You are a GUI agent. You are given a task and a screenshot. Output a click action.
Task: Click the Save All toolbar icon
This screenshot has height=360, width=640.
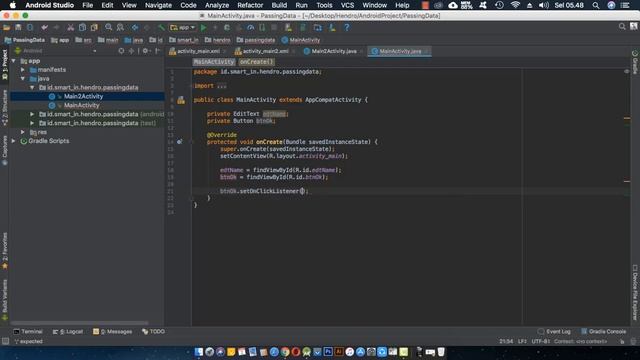(18, 27)
